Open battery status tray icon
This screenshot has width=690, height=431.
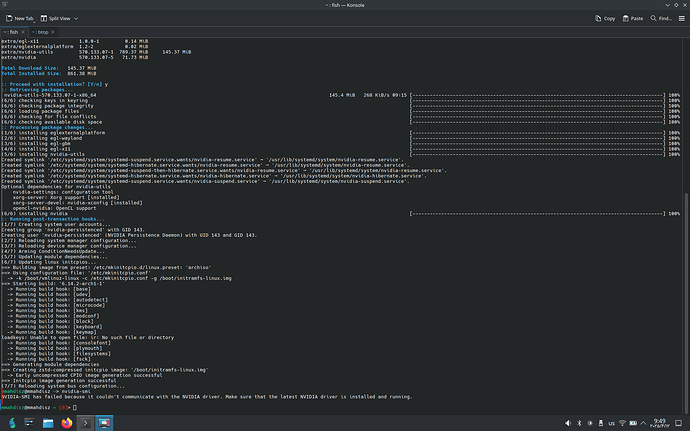(x=633, y=423)
